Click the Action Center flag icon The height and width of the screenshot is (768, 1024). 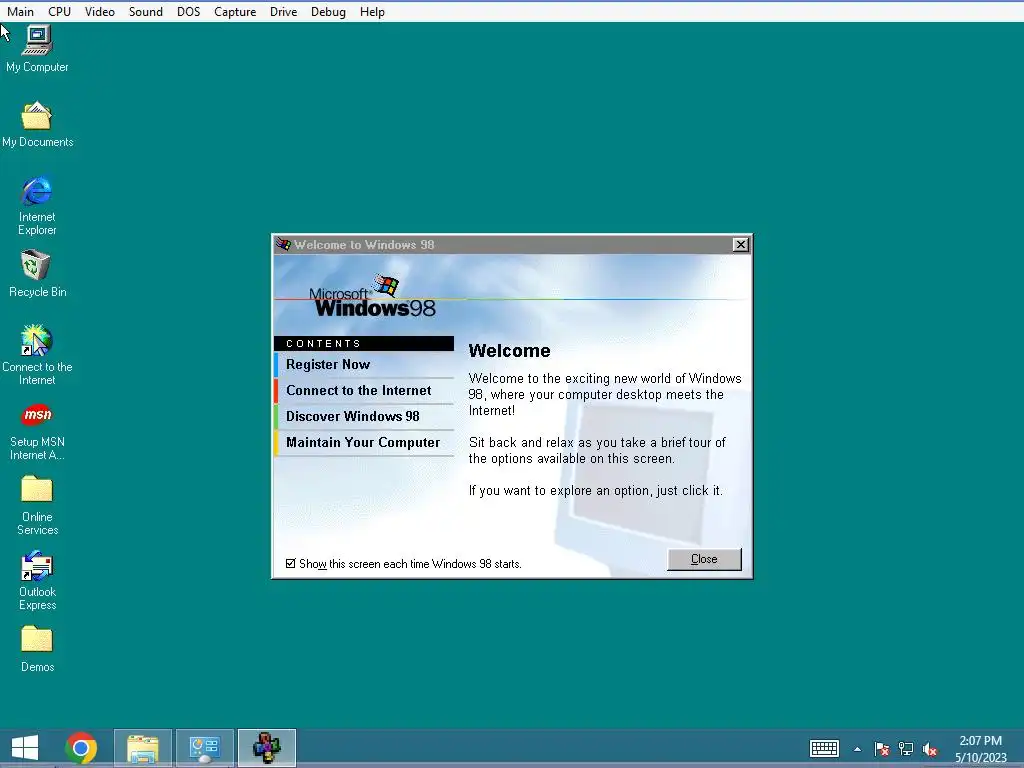(x=882, y=749)
